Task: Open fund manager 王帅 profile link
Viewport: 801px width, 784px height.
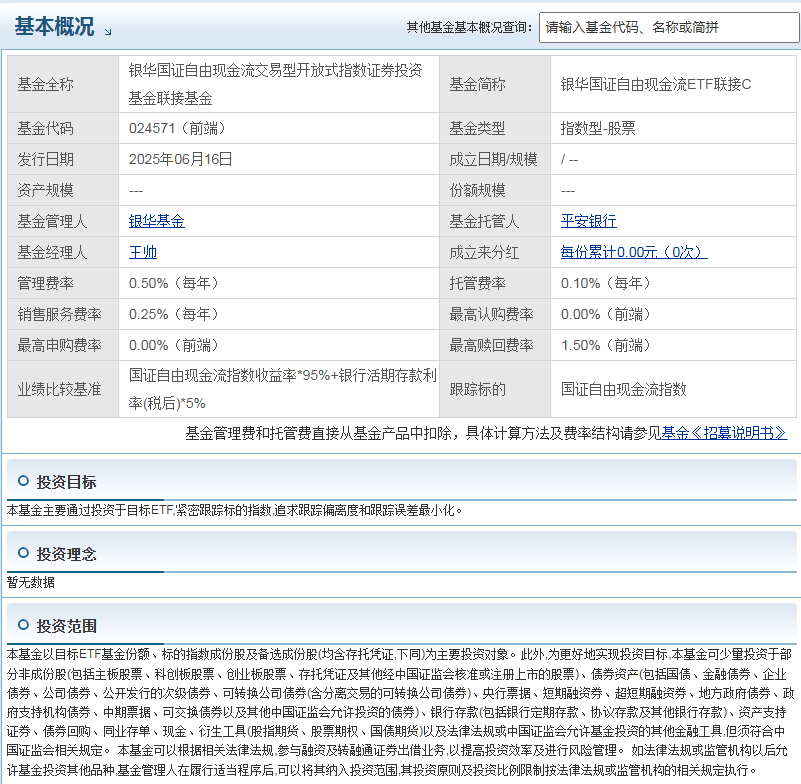Action: [x=143, y=252]
